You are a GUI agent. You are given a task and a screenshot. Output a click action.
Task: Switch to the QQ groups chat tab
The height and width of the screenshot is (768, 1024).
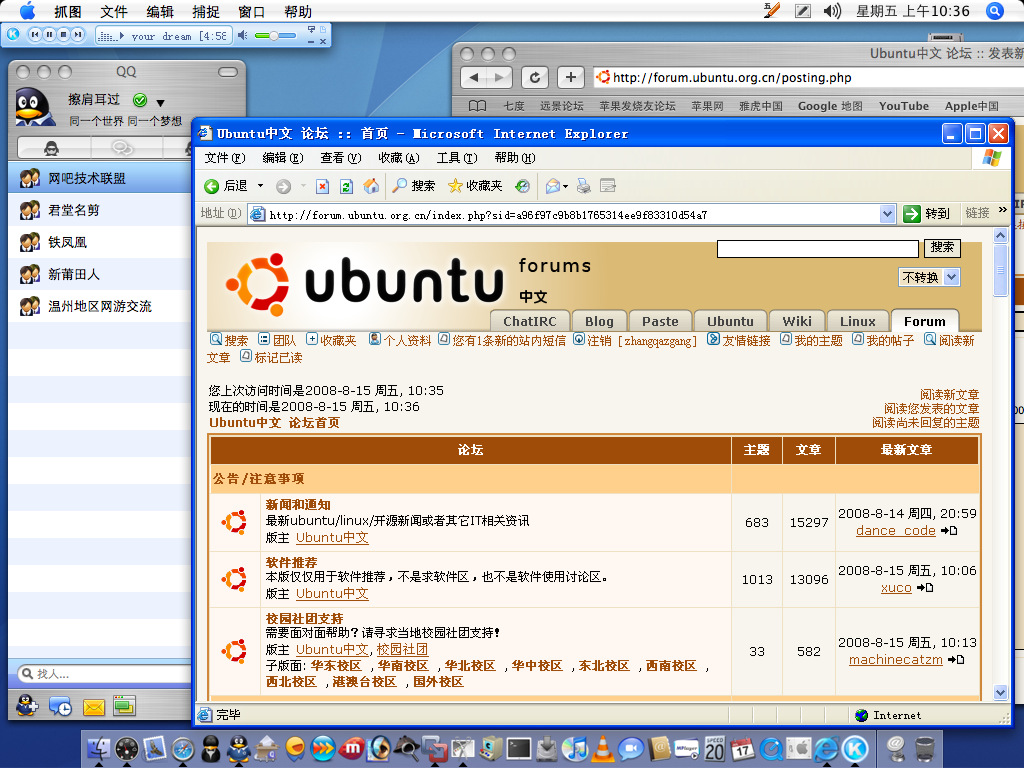pyautogui.click(x=122, y=148)
